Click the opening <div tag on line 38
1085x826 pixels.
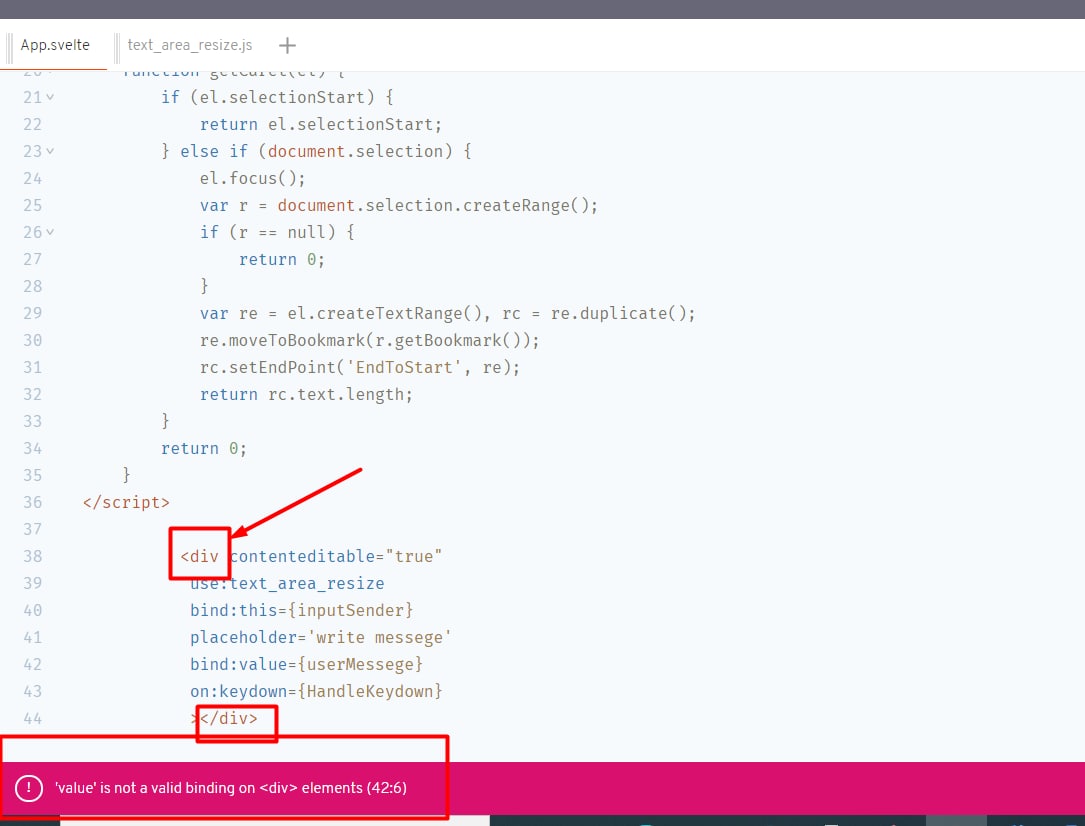[199, 556]
